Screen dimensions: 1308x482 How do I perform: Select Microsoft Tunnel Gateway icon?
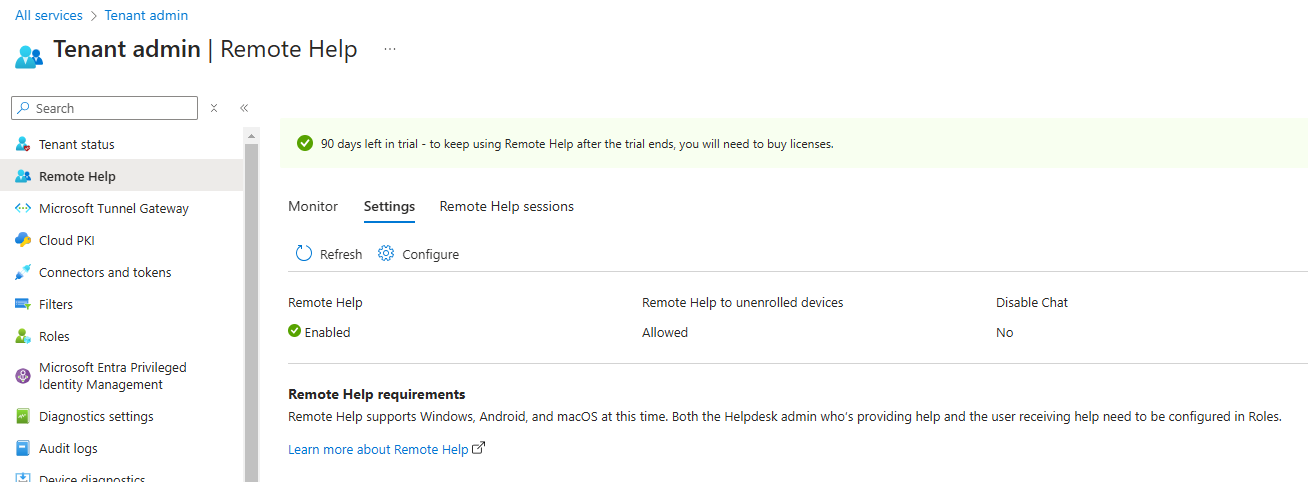23,208
